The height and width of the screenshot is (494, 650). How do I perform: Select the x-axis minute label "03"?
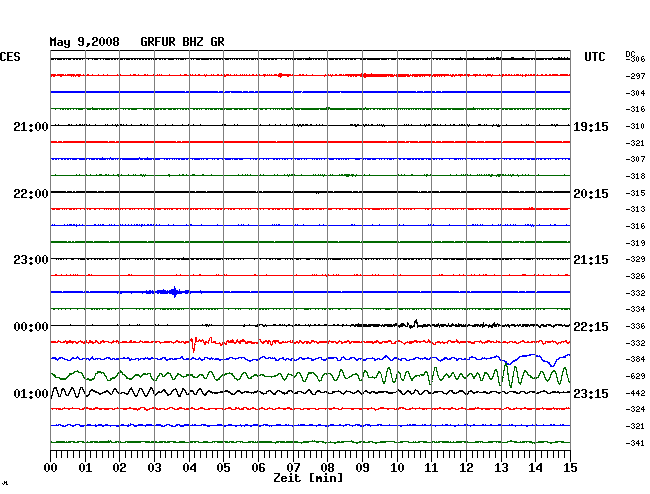[154, 468]
